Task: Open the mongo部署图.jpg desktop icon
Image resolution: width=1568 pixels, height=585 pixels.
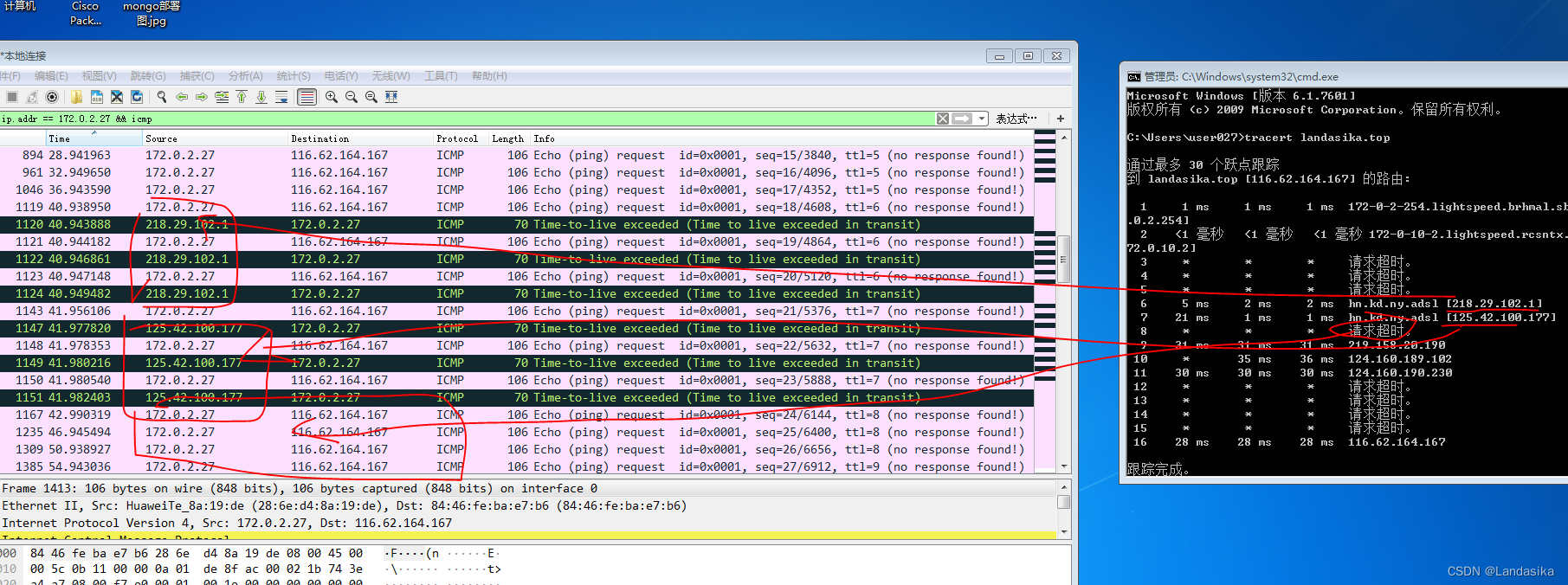Action: pyautogui.click(x=152, y=14)
